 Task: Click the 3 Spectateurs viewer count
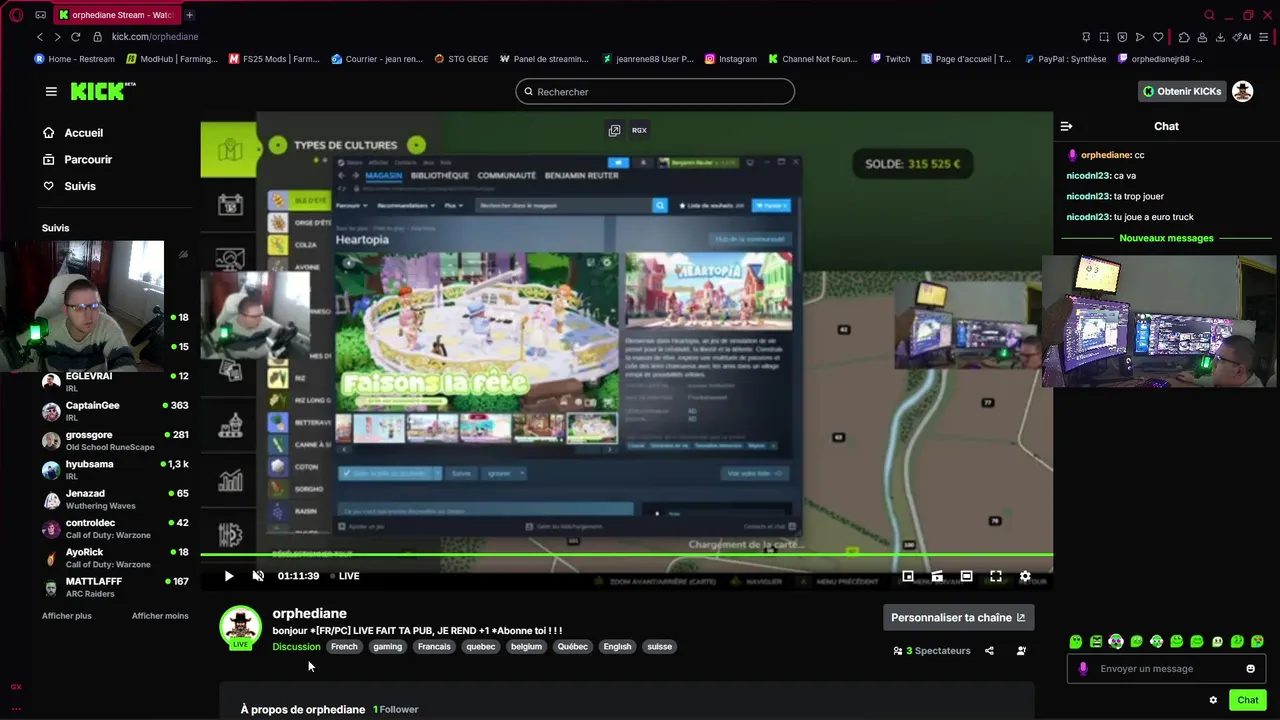(x=932, y=651)
